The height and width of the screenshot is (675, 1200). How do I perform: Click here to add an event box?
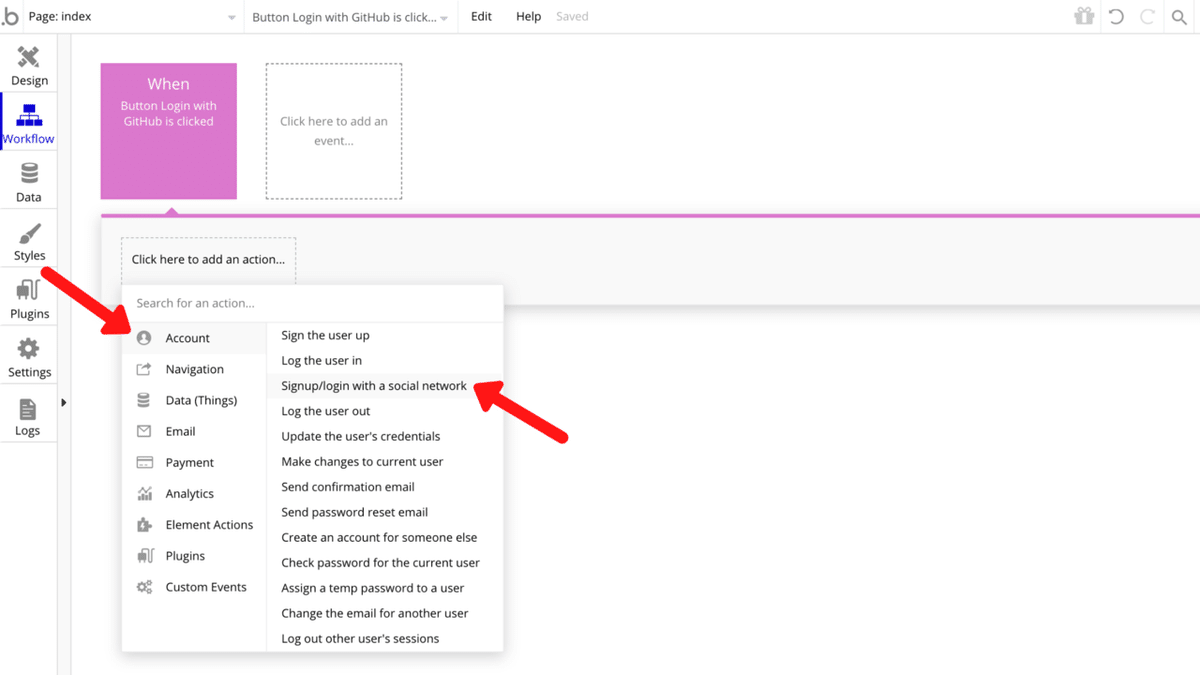pos(334,131)
